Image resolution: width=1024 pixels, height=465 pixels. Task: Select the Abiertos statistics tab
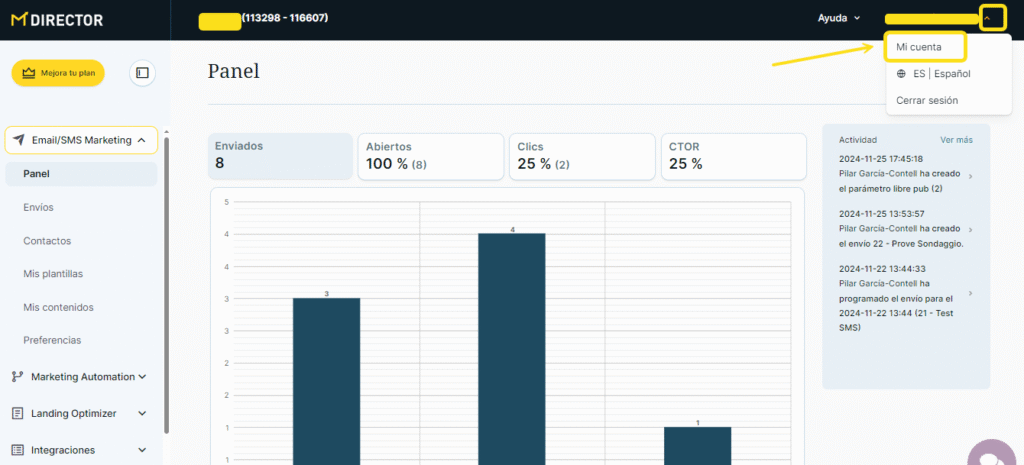pos(430,156)
